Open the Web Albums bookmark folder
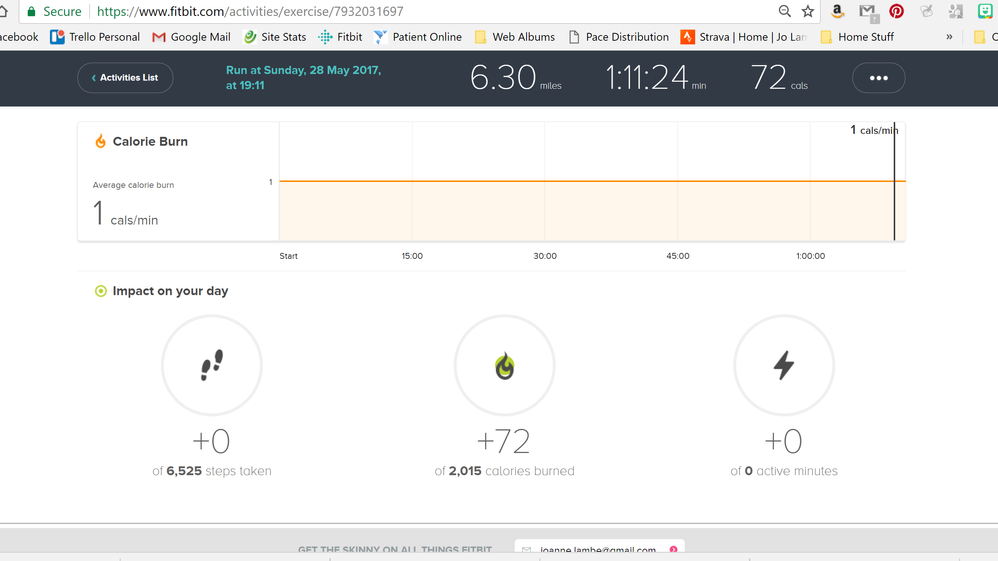998x561 pixels. [514, 37]
